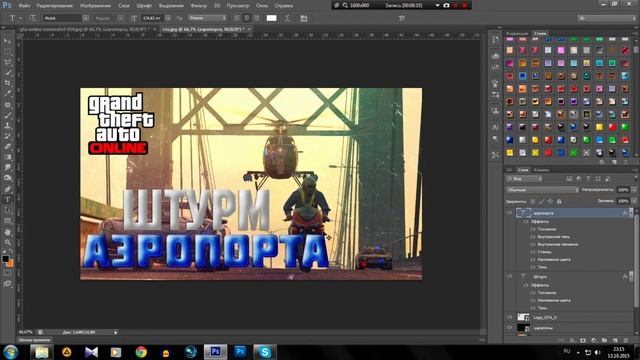Screen dimensions: 640x360
Task: Click the orange background color swatch
Action: (10, 263)
